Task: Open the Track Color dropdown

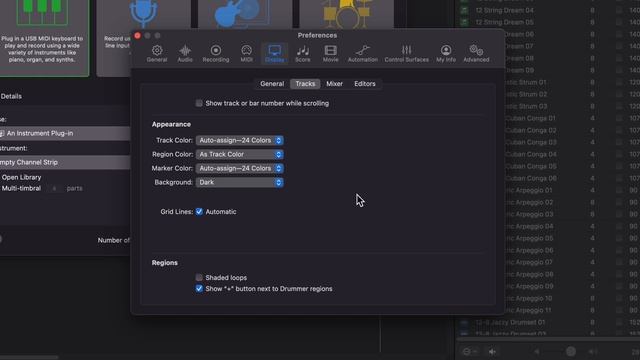Action: pos(240,140)
